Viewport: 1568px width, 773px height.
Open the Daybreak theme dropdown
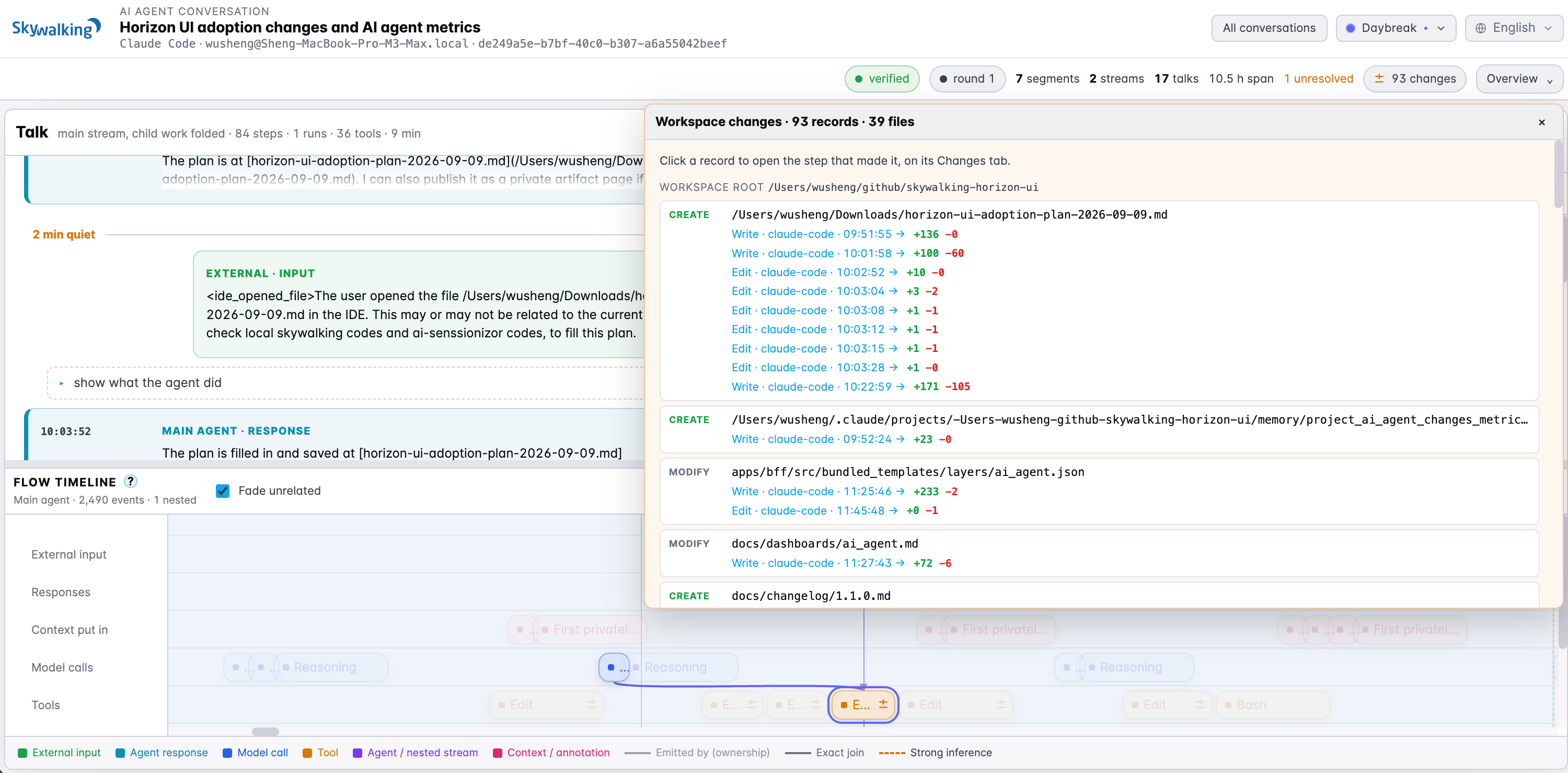coord(1395,28)
